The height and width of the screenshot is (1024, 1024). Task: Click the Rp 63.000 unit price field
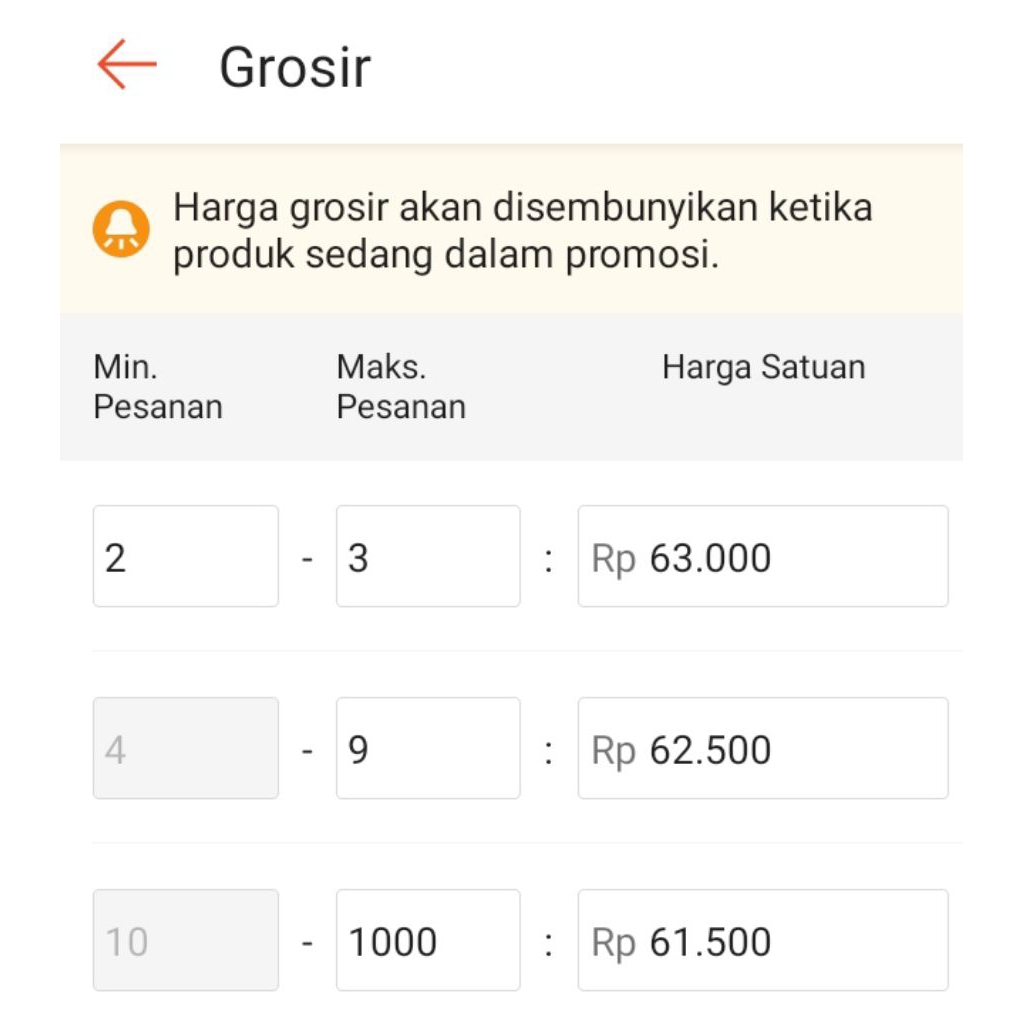click(x=763, y=556)
